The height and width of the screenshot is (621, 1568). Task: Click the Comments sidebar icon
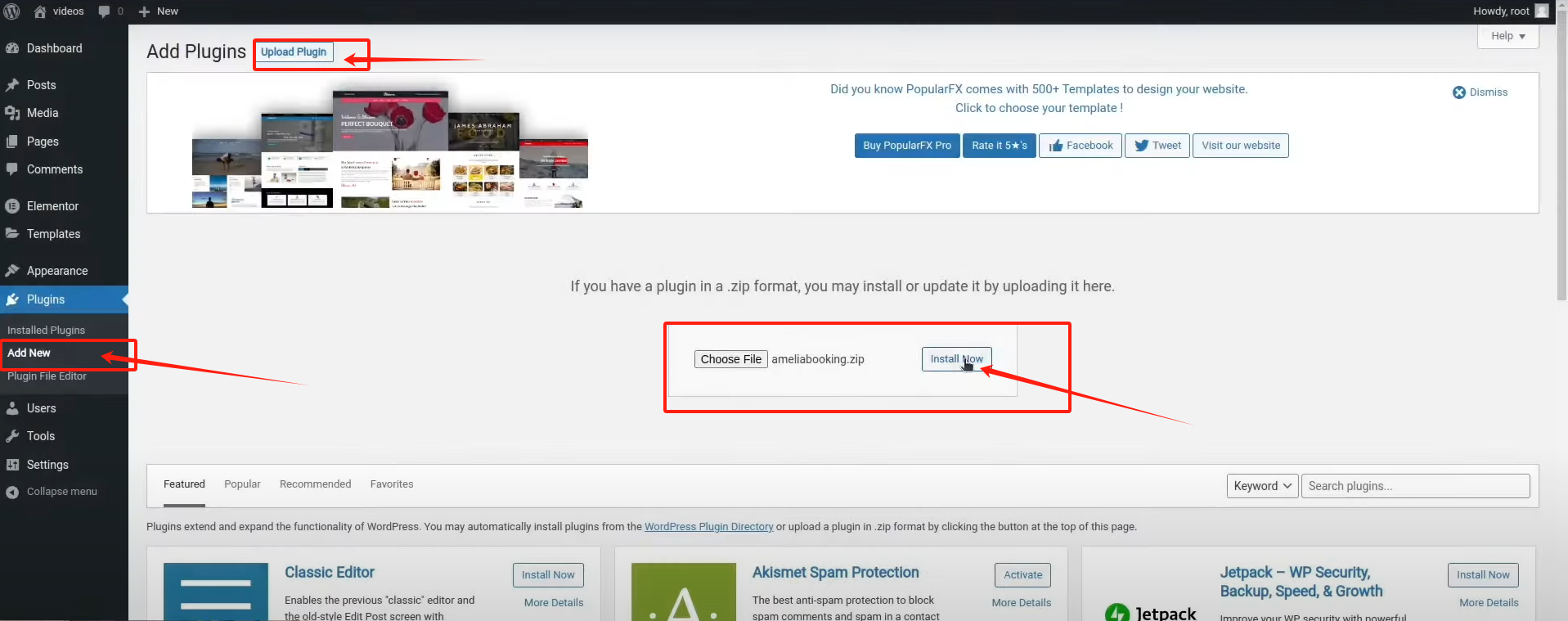12,169
